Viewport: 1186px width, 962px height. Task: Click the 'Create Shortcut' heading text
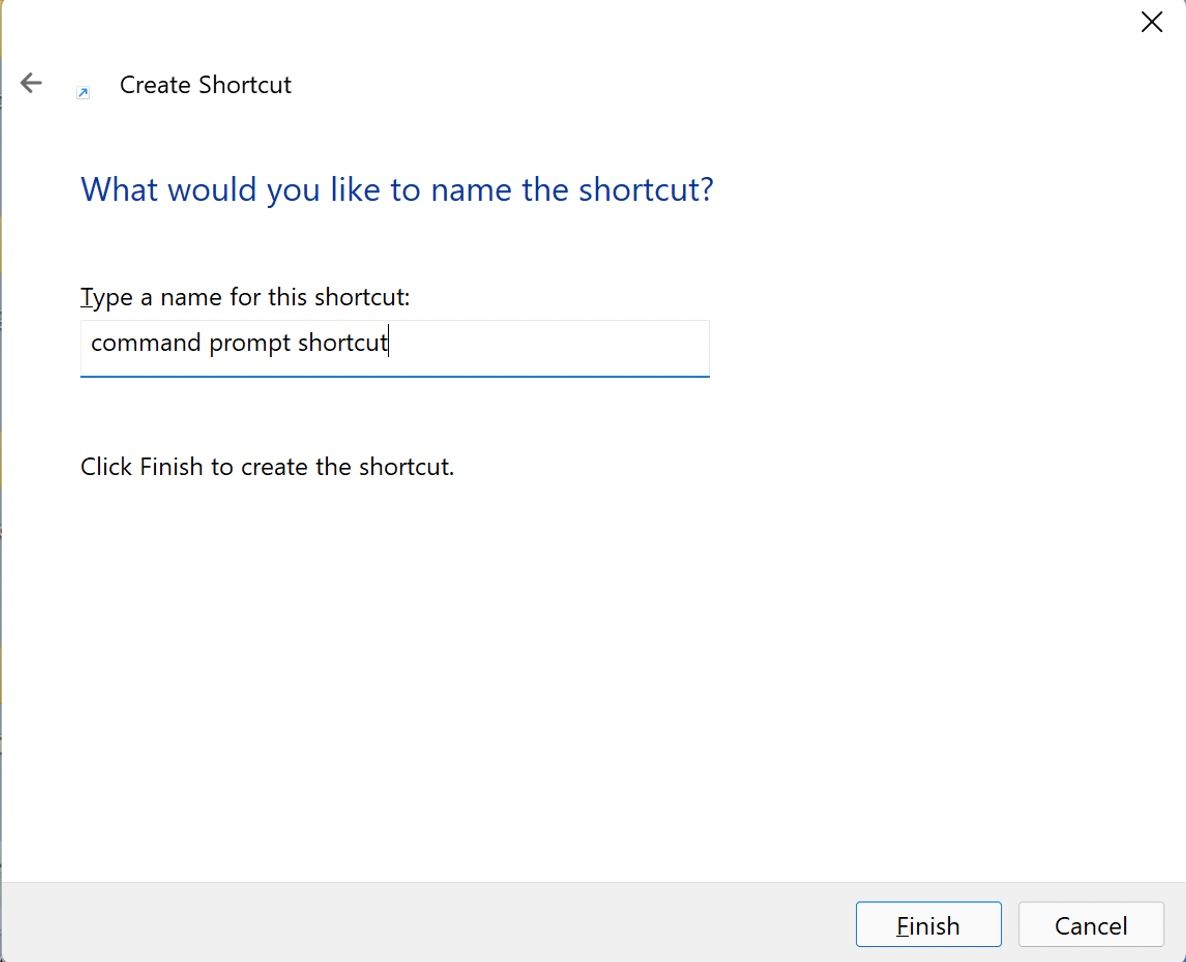[205, 85]
